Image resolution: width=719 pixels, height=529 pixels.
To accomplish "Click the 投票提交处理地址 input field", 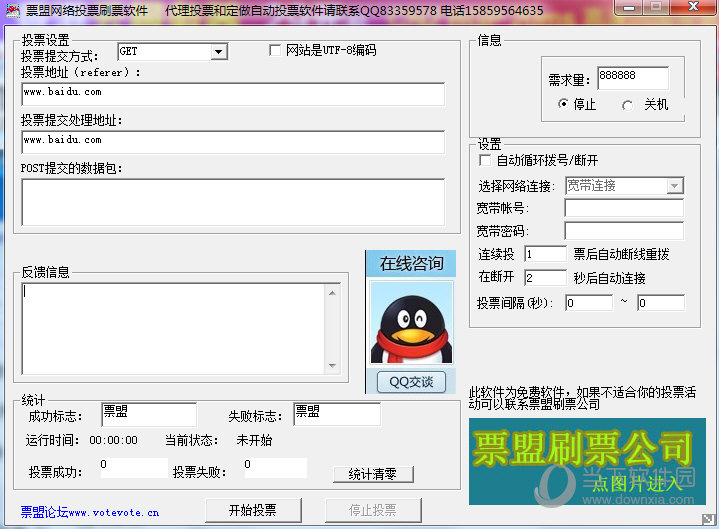I will [233, 142].
